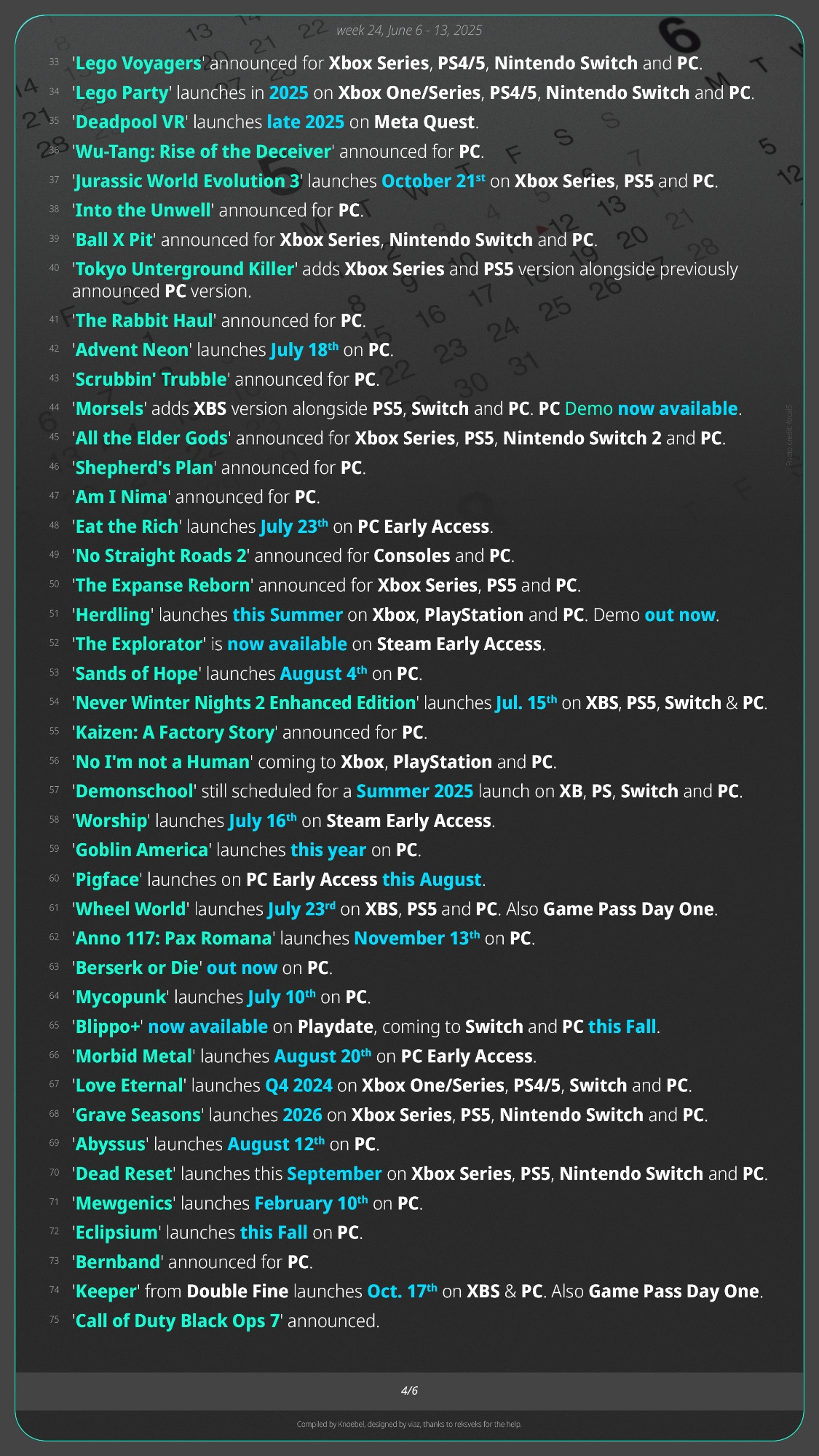Click the '4/6' page indicator
Image resolution: width=819 pixels, height=1456 pixels.
coord(409,1390)
